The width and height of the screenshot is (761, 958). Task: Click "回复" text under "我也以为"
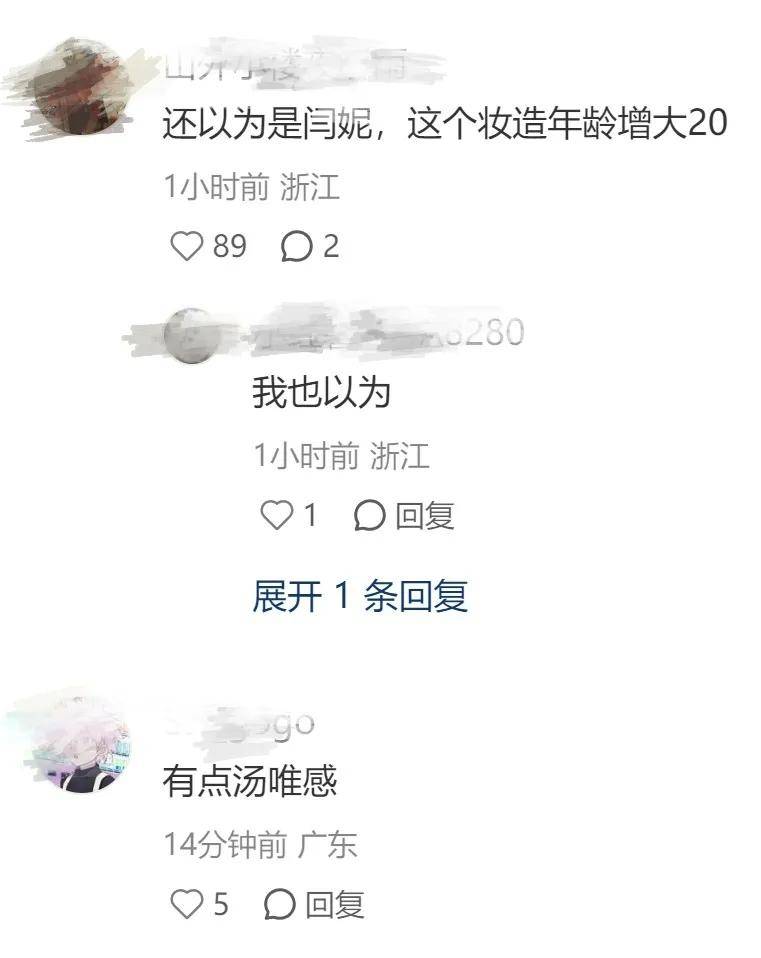pos(425,516)
